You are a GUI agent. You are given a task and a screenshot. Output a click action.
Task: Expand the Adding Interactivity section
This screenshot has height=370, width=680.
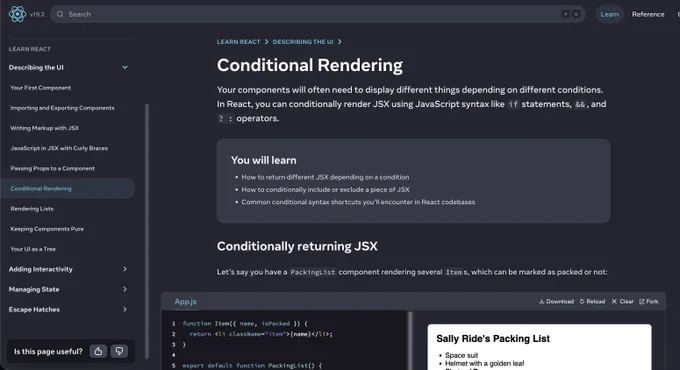coord(69,269)
